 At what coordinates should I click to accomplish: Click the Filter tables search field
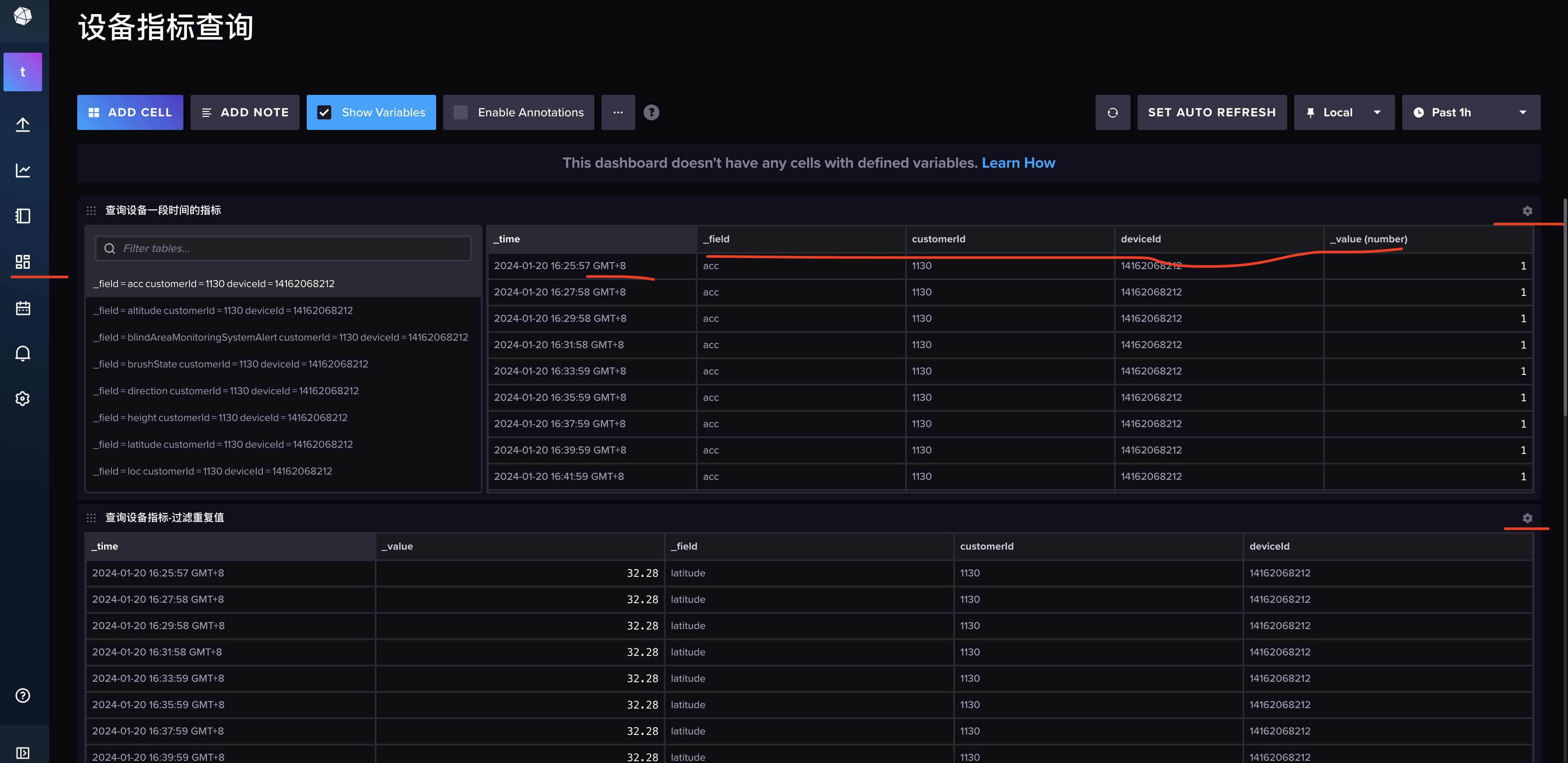click(x=283, y=248)
